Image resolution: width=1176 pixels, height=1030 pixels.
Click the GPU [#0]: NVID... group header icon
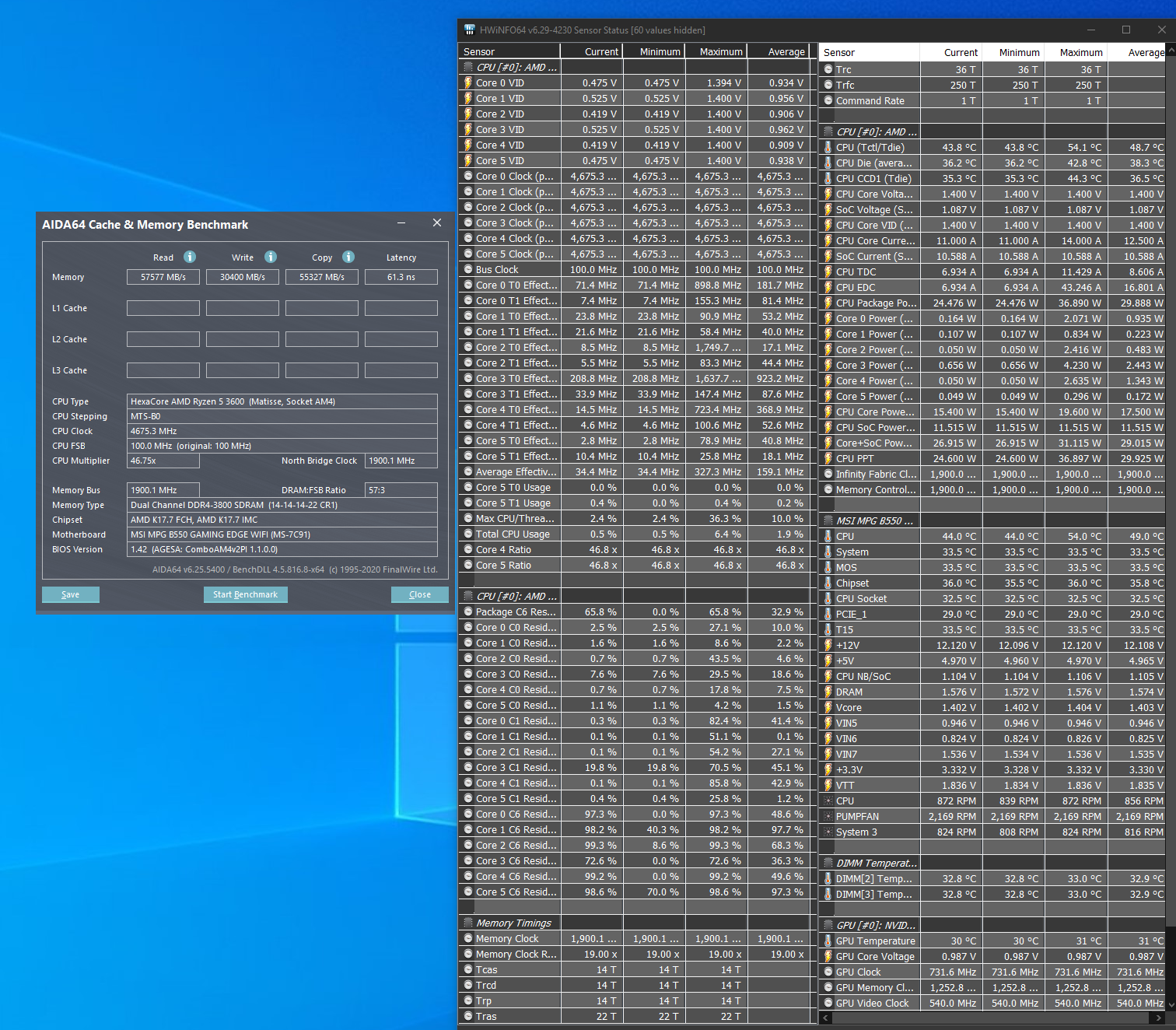[x=828, y=925]
